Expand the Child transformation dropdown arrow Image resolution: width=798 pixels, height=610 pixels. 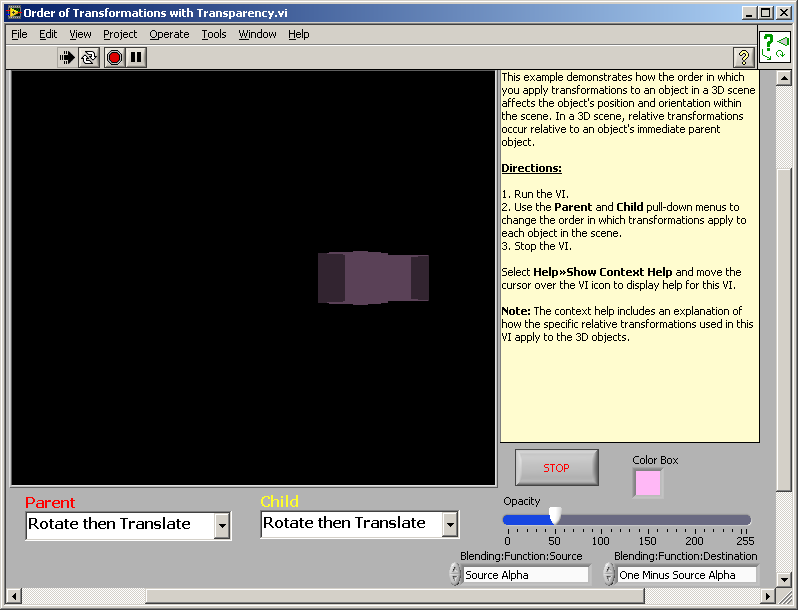pos(450,525)
